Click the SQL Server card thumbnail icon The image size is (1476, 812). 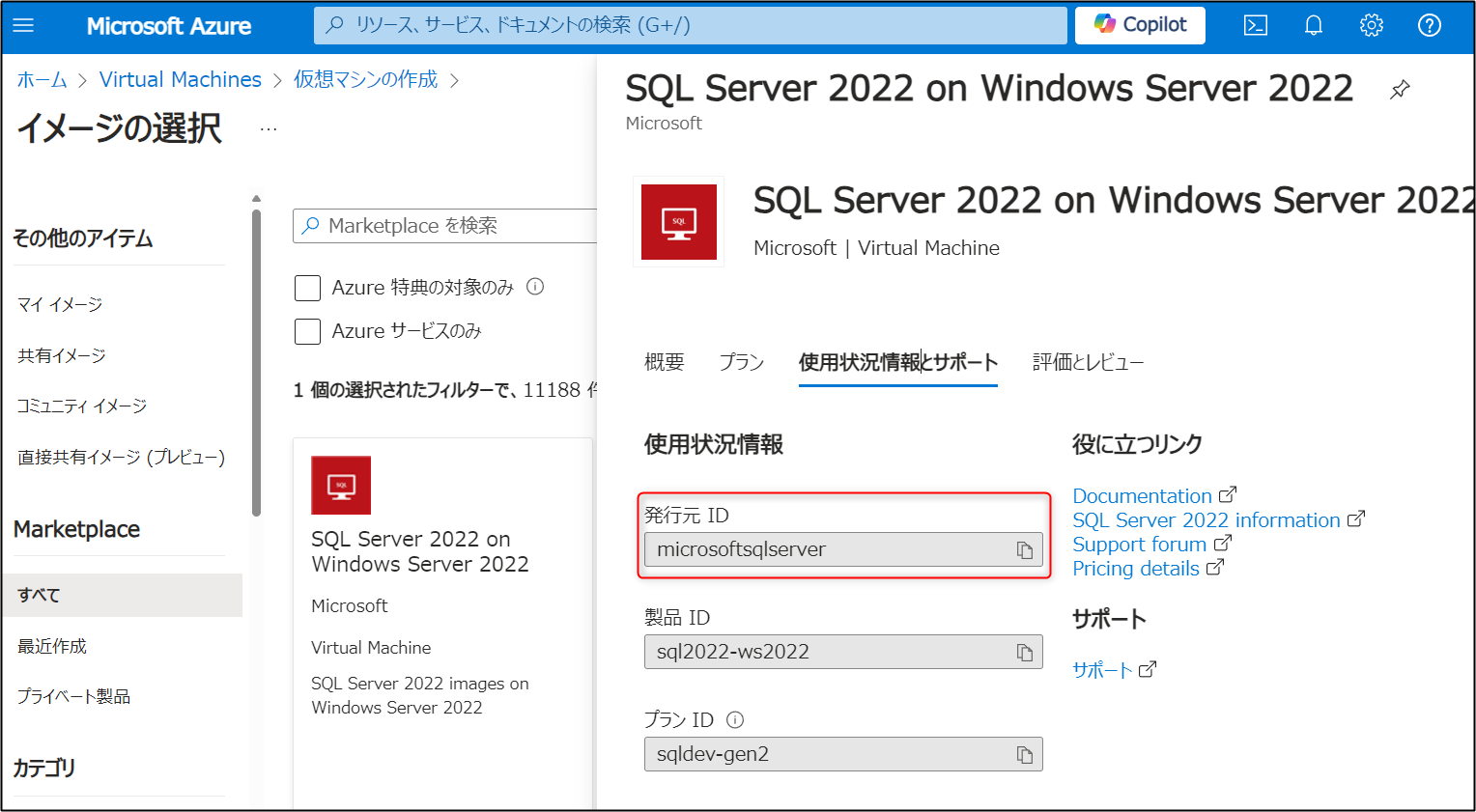click(341, 485)
